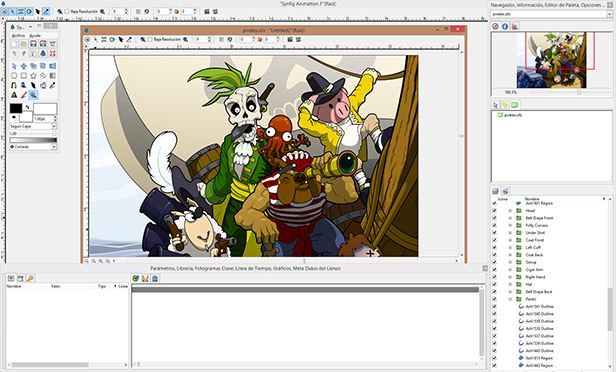
Task: Select the Text tool
Action: tap(14, 94)
